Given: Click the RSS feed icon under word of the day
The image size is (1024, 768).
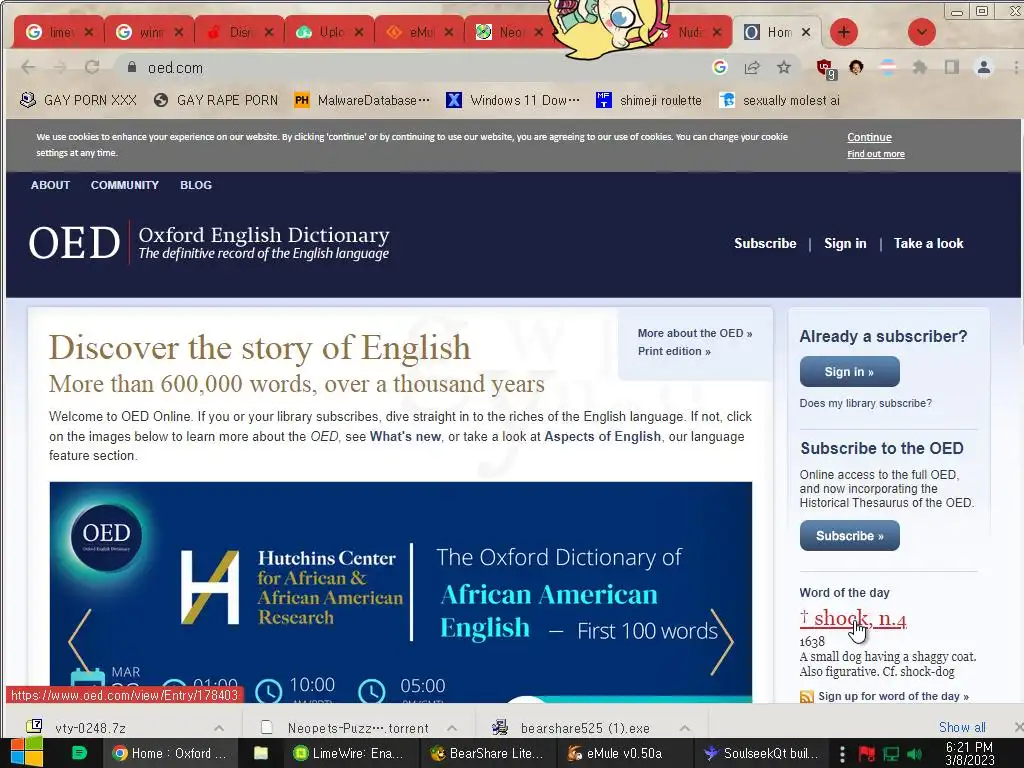Looking at the screenshot, I should click(x=807, y=697).
